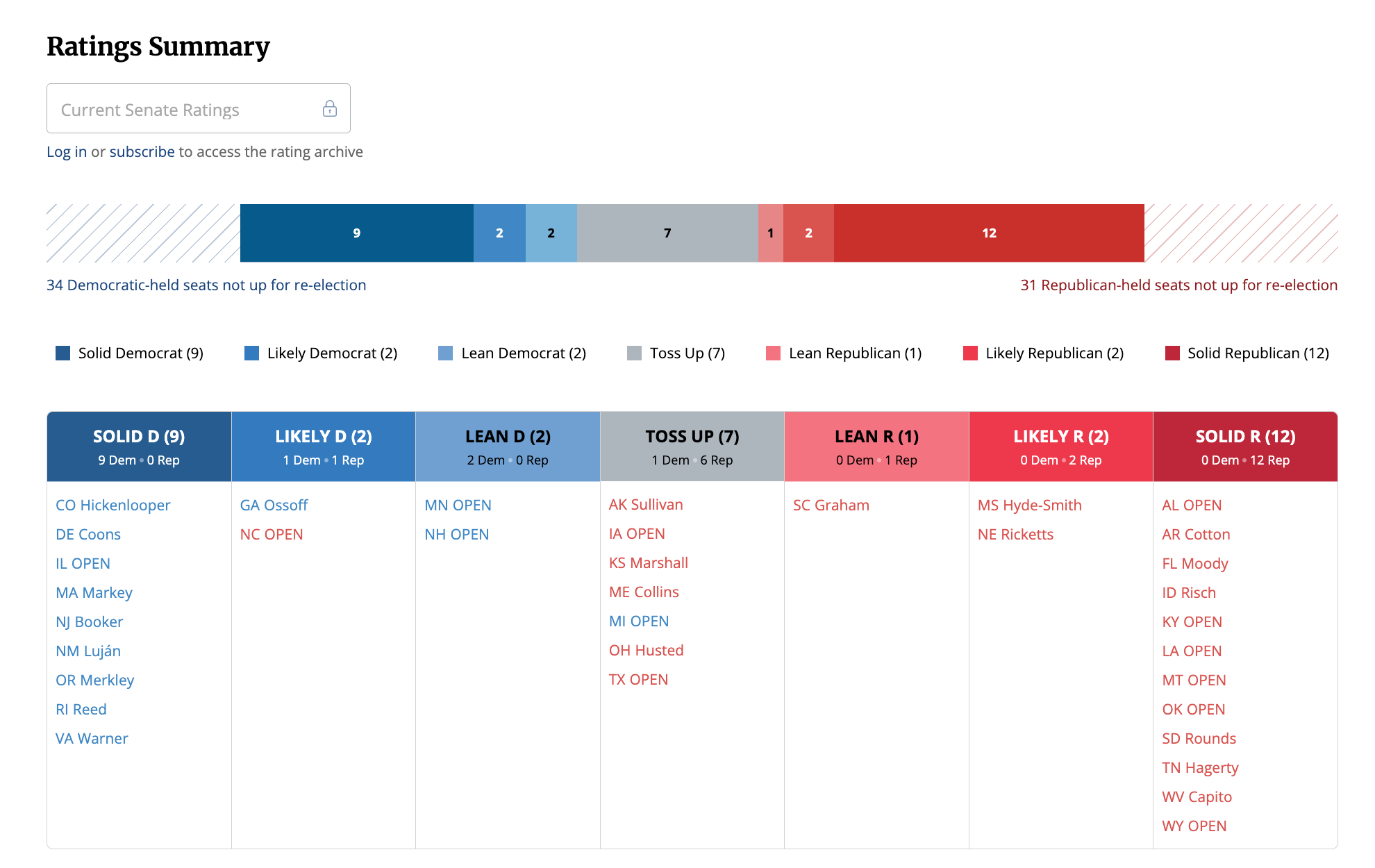Image resolution: width=1375 pixels, height=868 pixels.
Task: Click the Likely Republican legend swatch
Action: pos(970,353)
